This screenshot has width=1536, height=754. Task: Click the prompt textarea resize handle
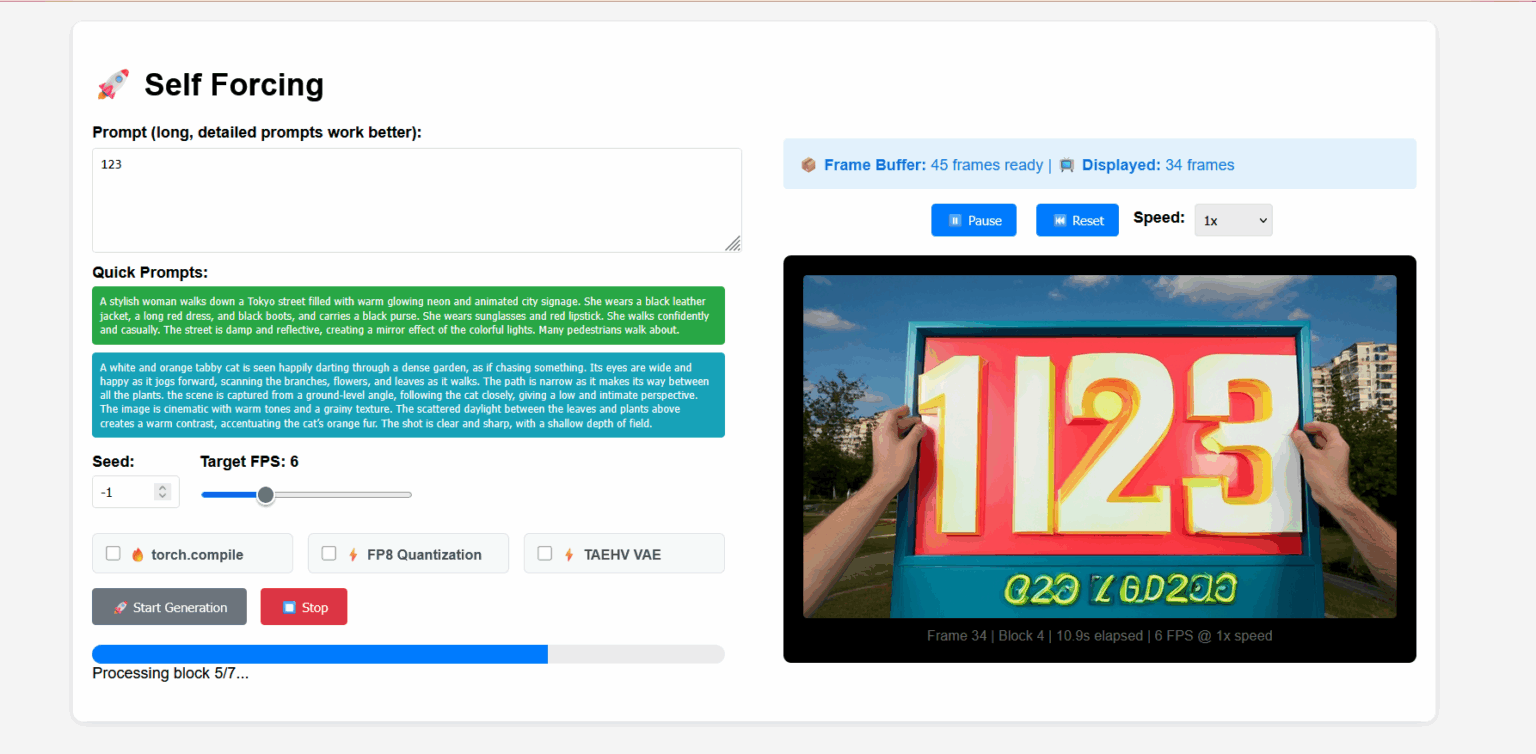(x=733, y=244)
